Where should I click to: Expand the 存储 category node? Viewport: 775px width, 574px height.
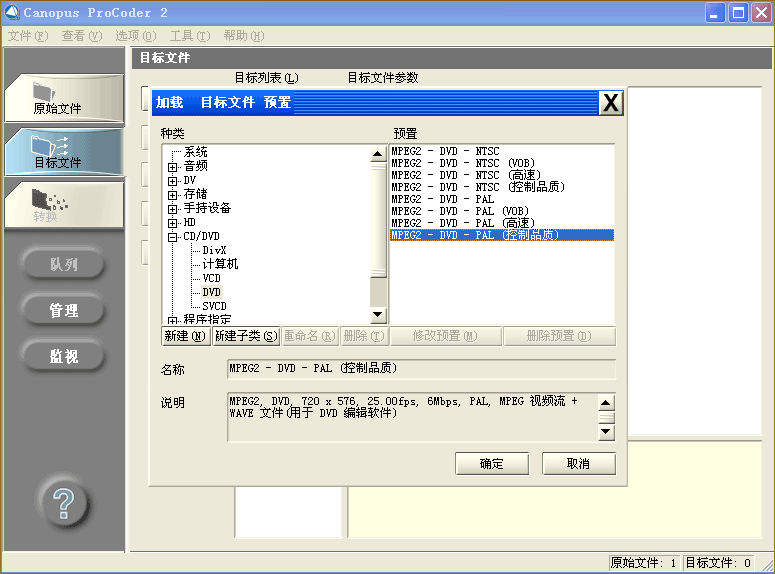(172, 195)
